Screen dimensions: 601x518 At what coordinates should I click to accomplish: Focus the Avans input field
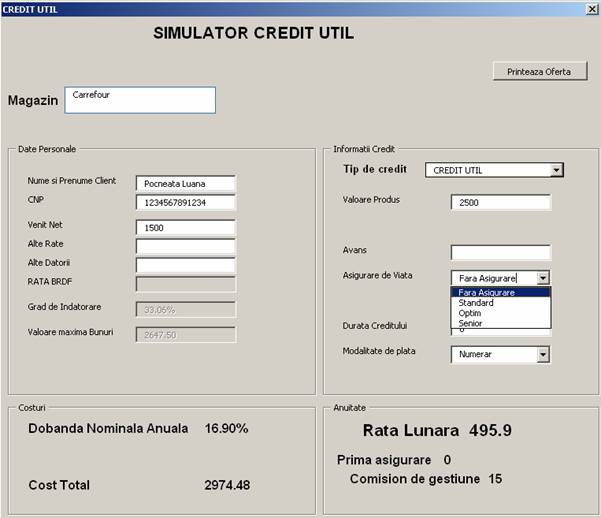pyautogui.click(x=500, y=252)
